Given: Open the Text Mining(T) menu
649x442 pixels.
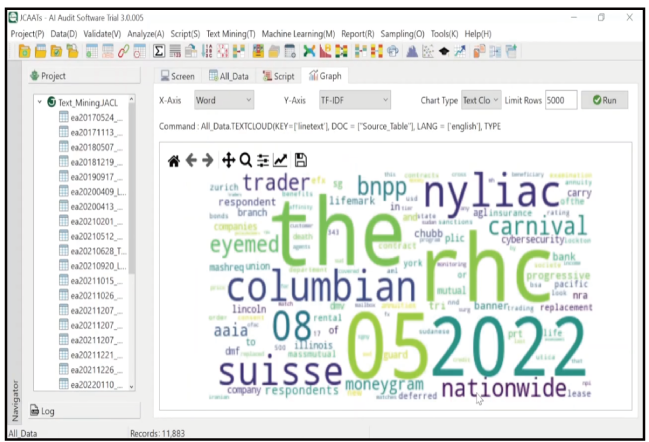Looking at the screenshot, I should [230, 34].
